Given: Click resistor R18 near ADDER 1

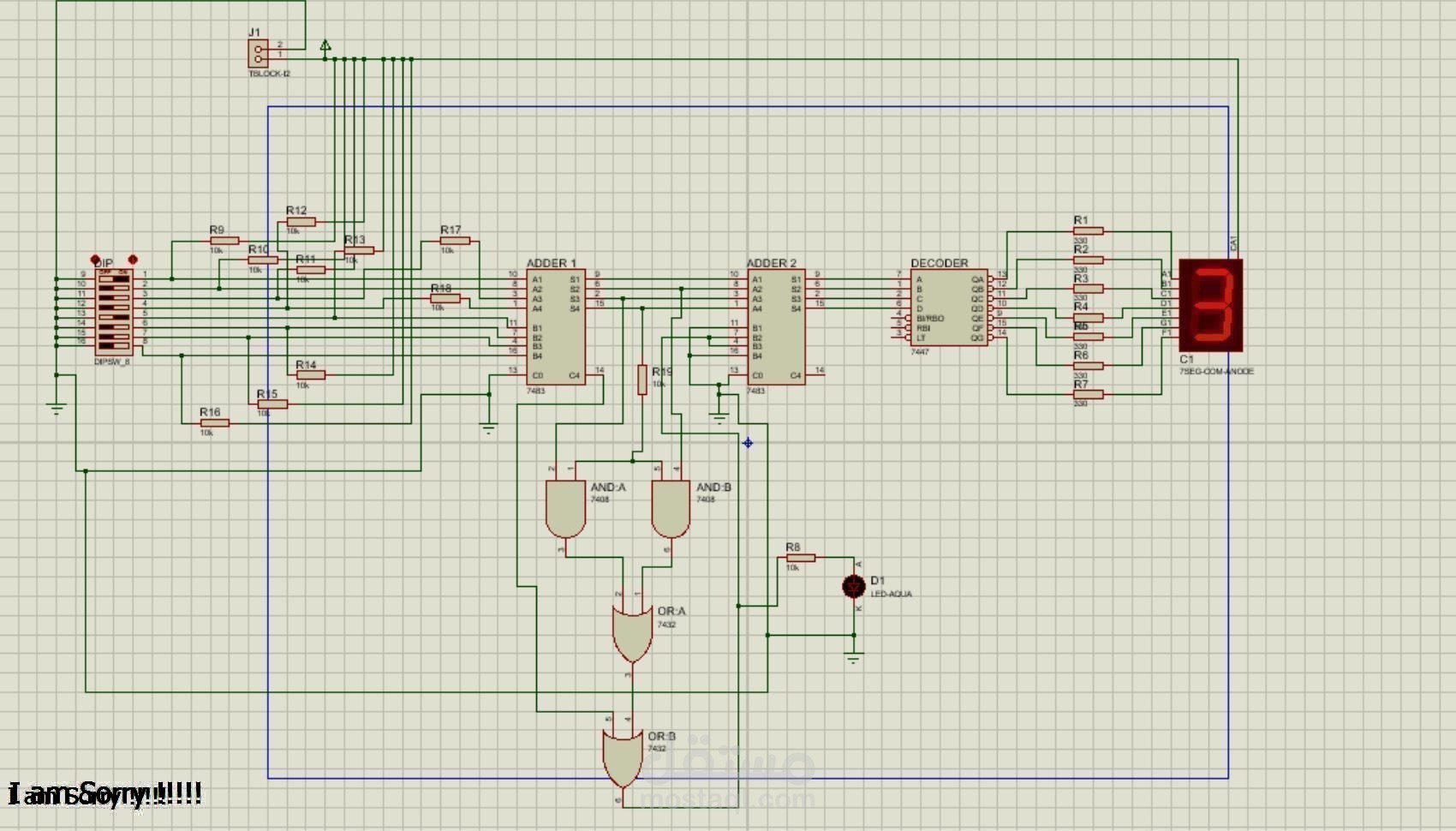Looking at the screenshot, I should 445,299.
